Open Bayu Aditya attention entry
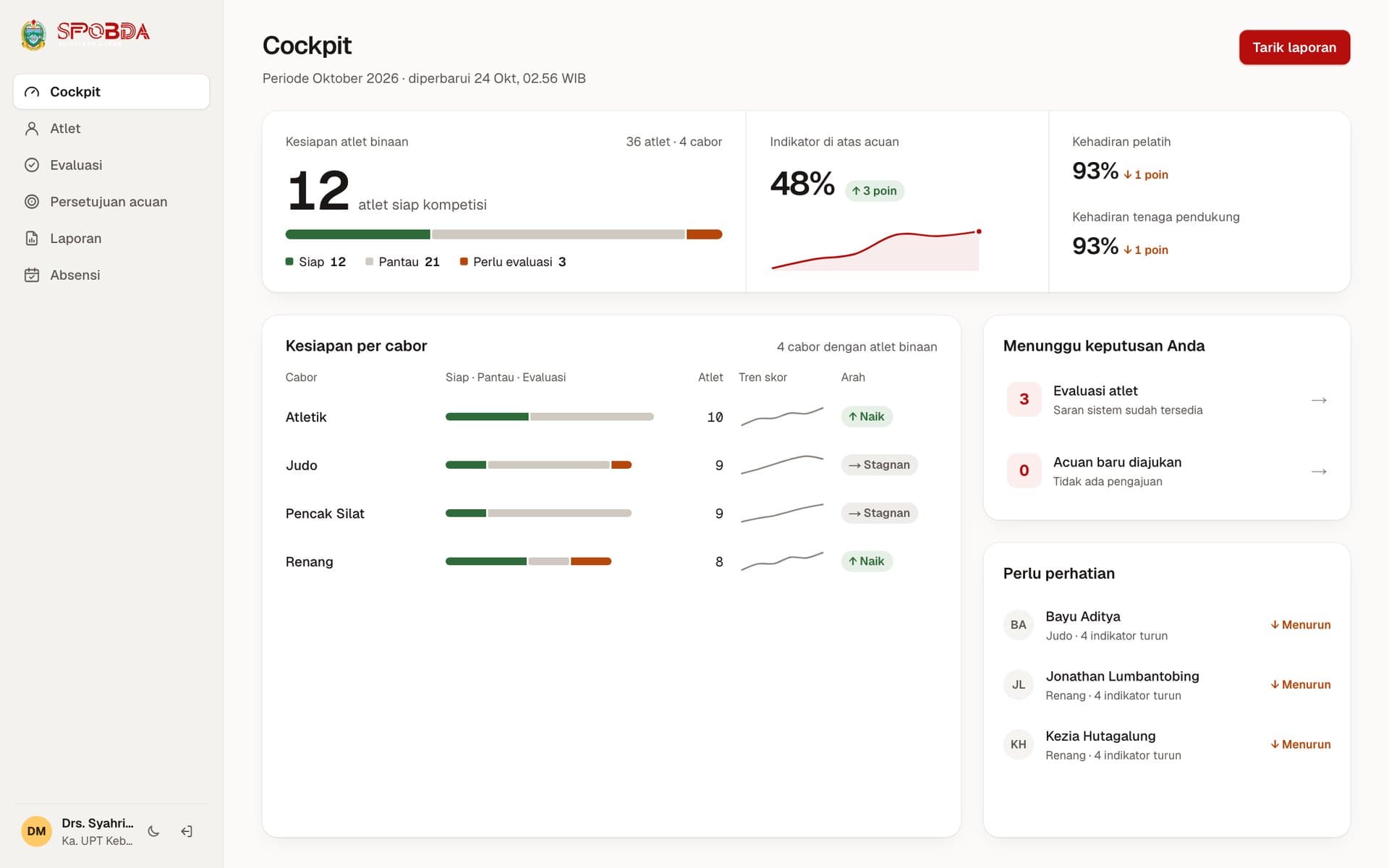The image size is (1389, 868). [1167, 625]
